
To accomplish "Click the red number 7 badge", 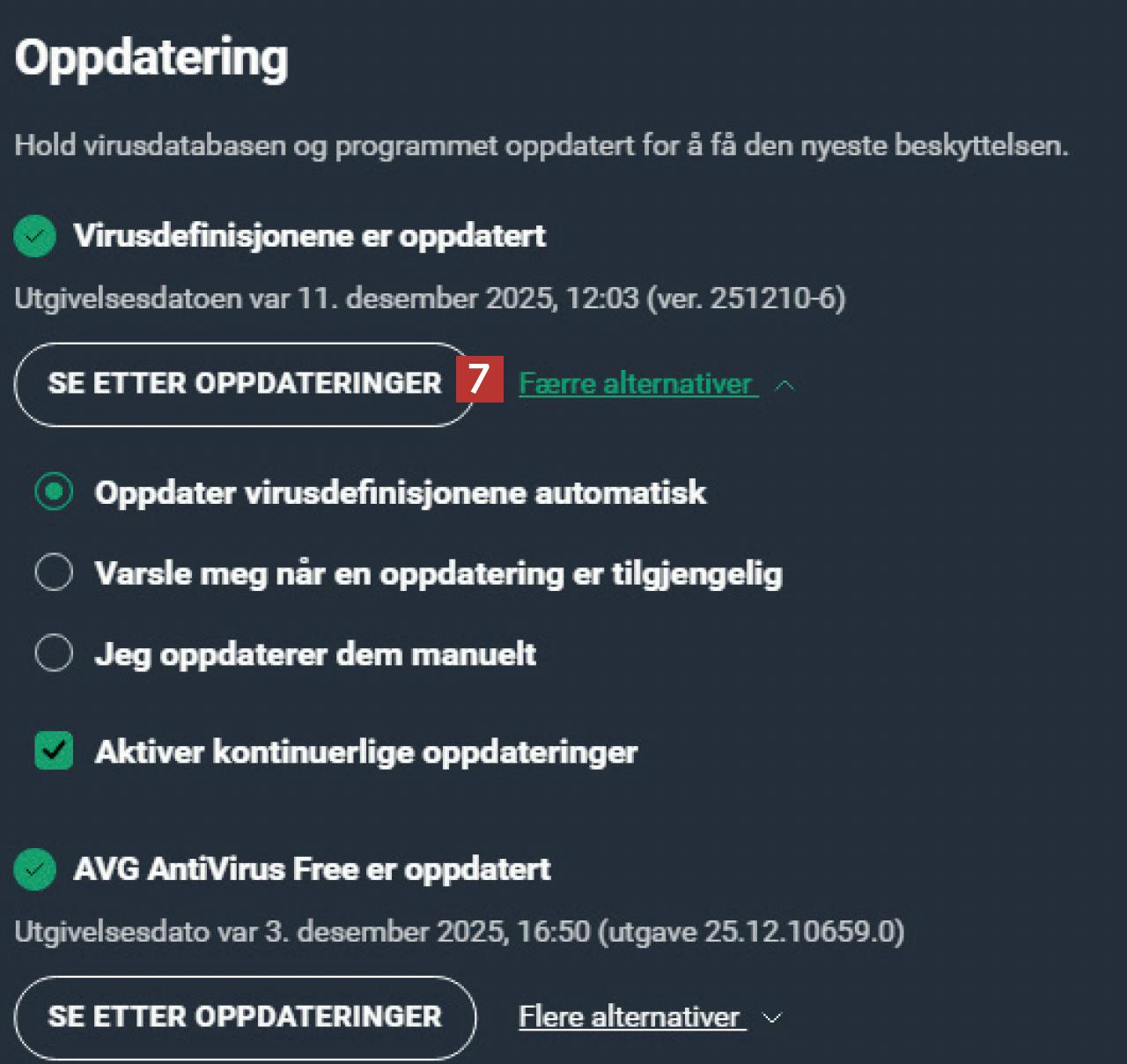I will 479,380.
